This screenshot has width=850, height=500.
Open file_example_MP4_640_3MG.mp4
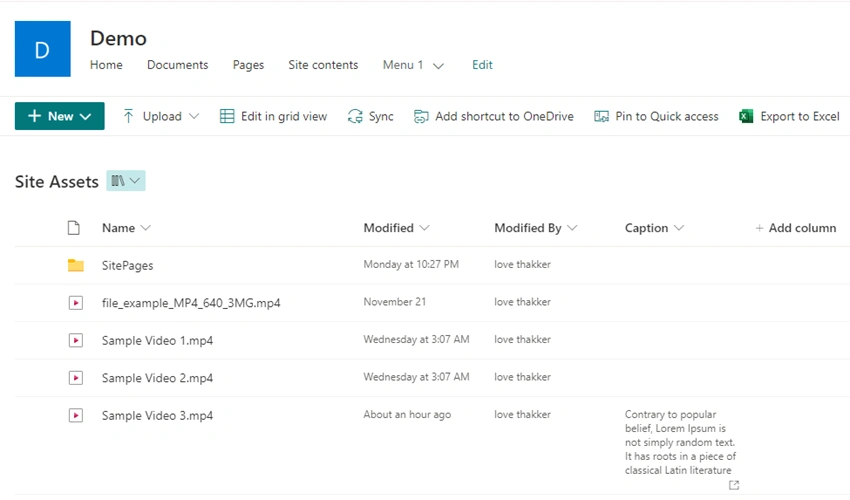(x=191, y=303)
